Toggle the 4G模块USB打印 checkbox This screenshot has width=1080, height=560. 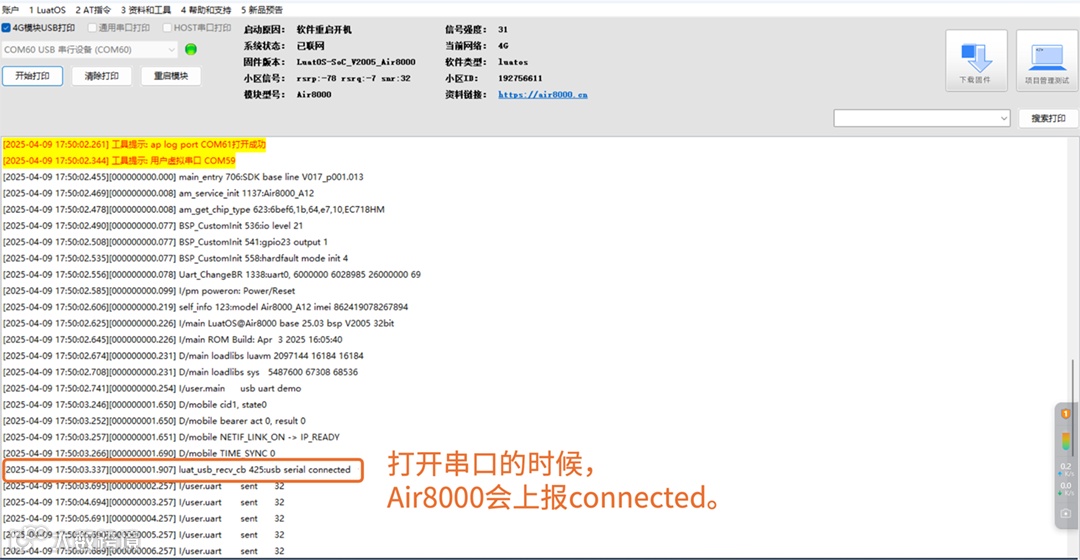(6, 28)
